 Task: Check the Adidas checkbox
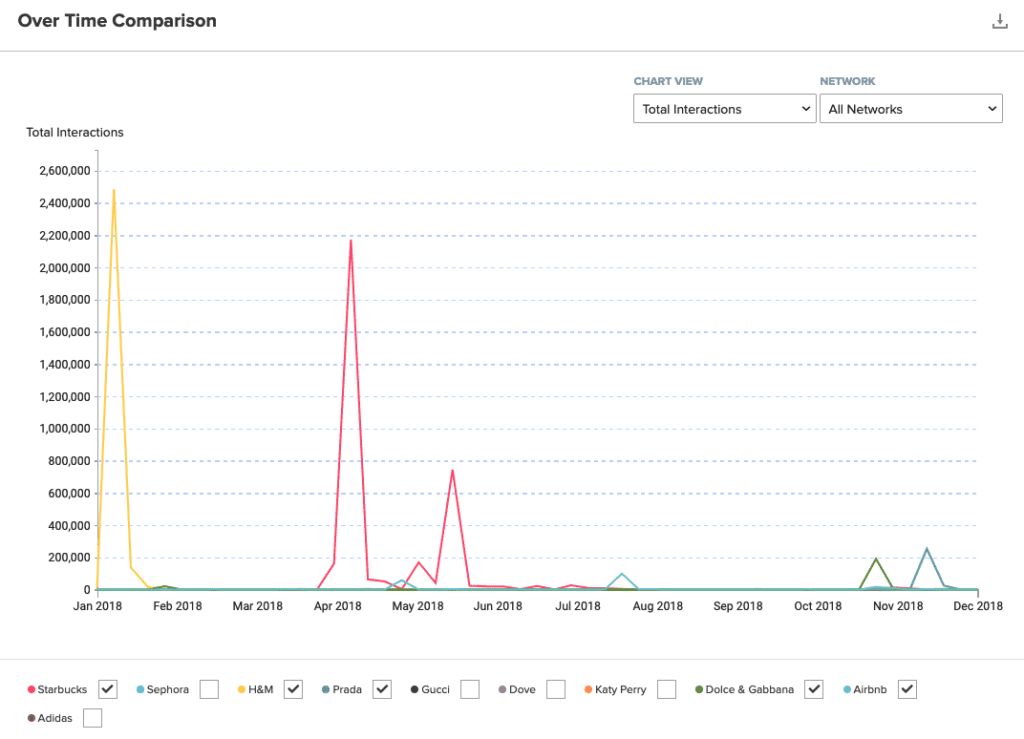92,718
